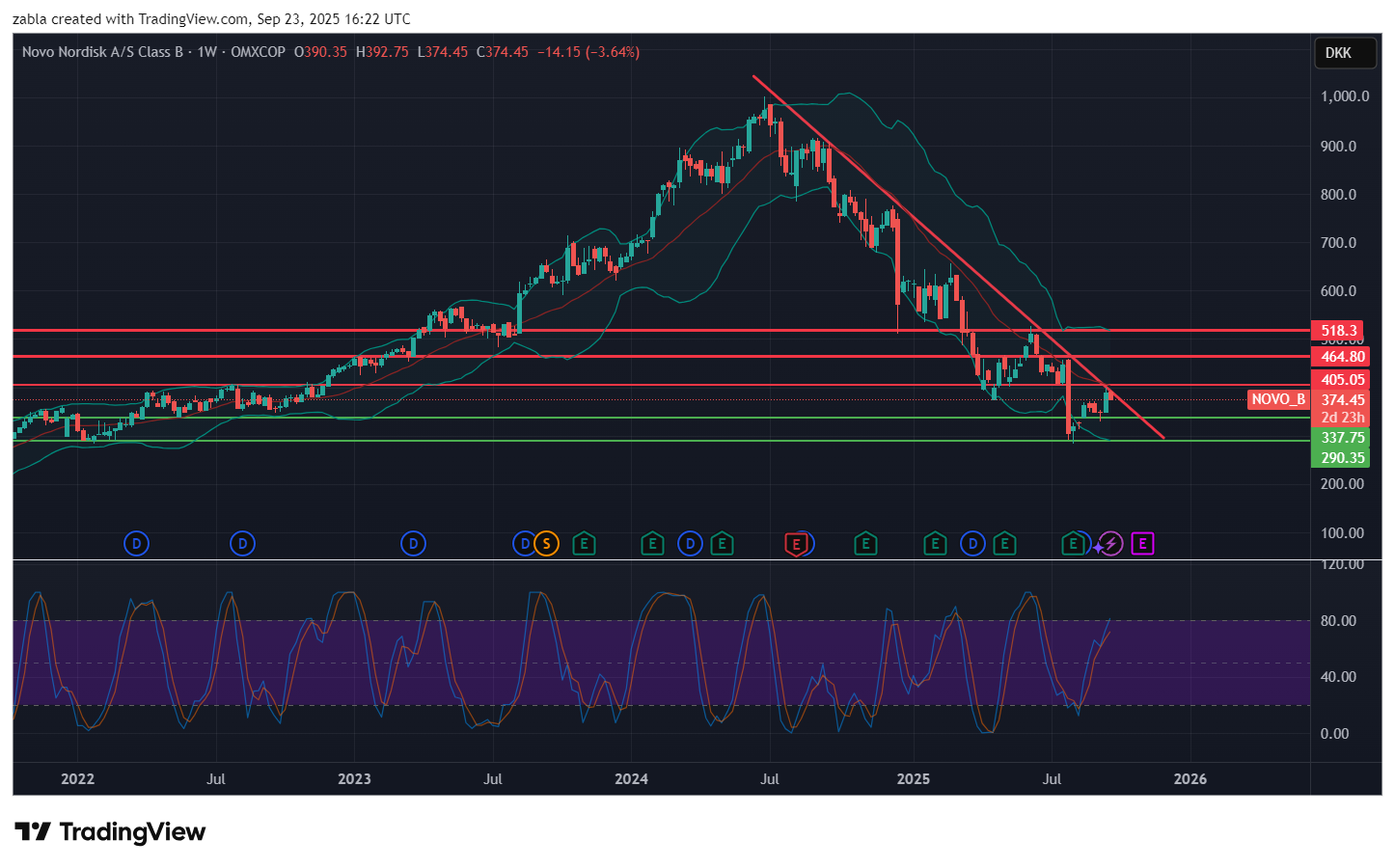
Task: Select the 405.05 red price label
Action: click(x=1341, y=380)
